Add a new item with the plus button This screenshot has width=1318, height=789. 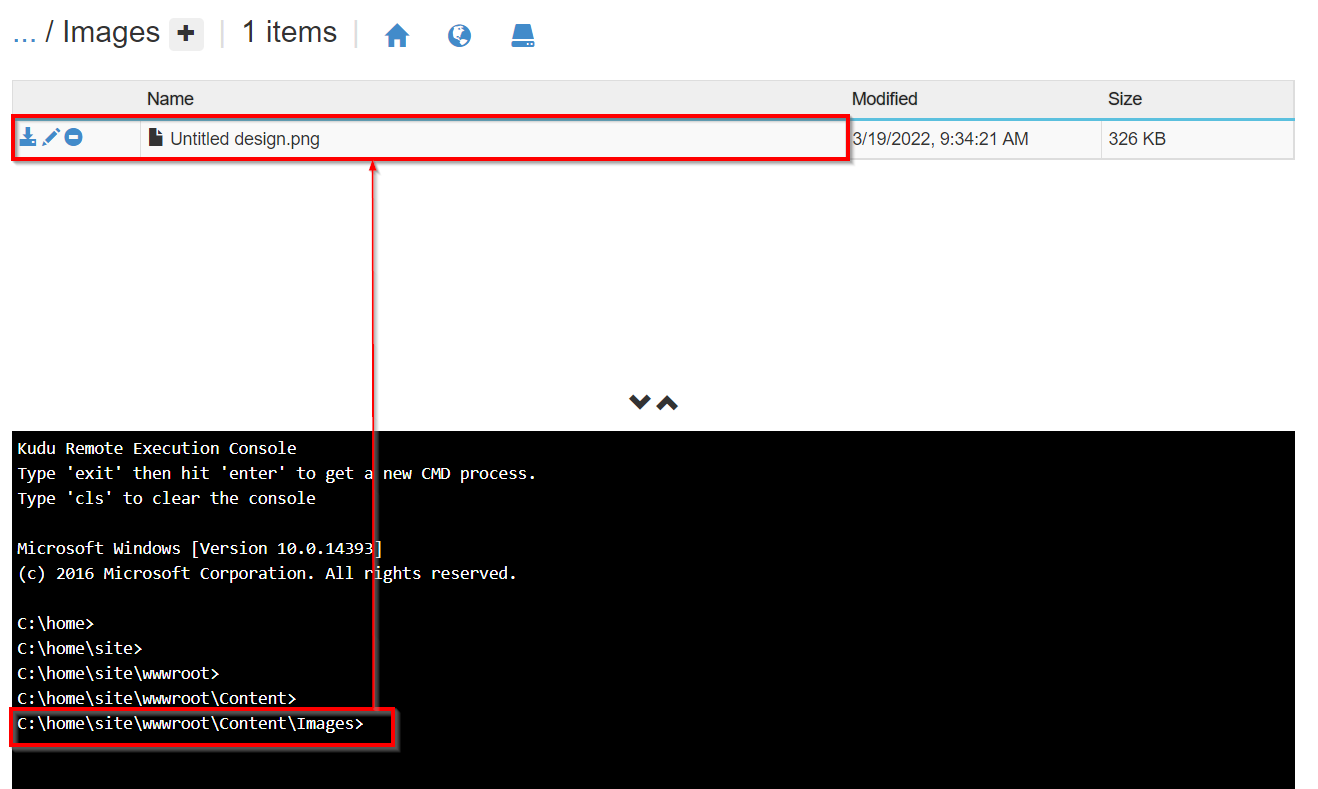pos(185,34)
